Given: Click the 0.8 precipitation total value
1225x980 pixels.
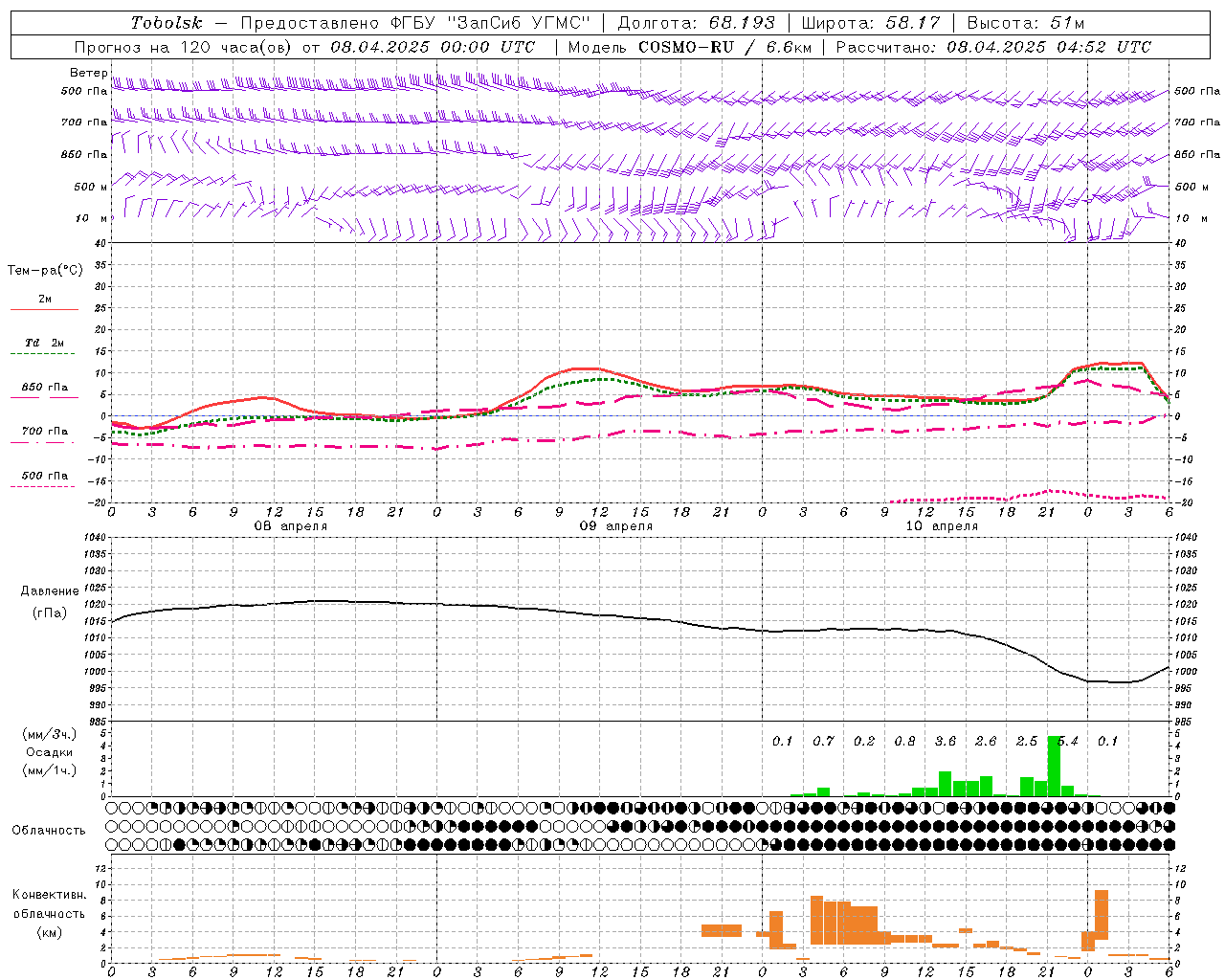Looking at the screenshot, I should (904, 742).
